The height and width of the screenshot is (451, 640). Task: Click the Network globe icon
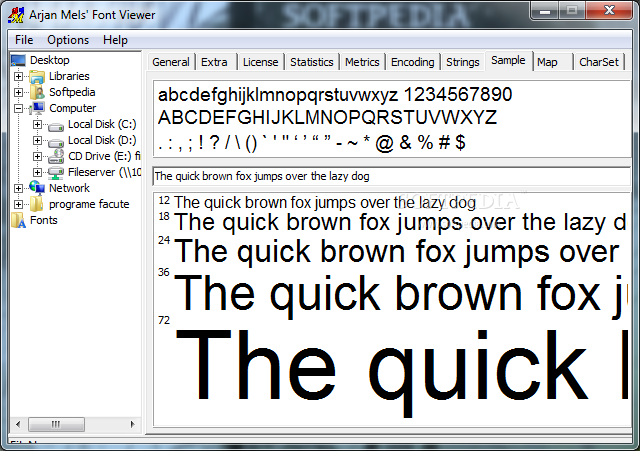(x=37, y=188)
